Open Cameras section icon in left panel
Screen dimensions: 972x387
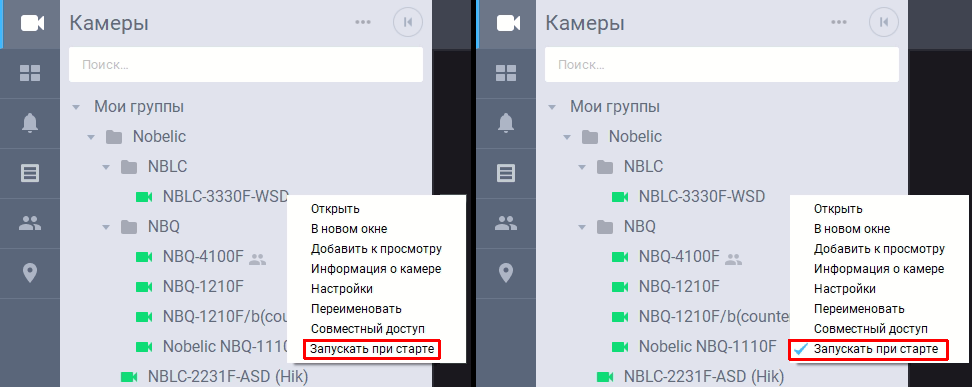coord(32,24)
